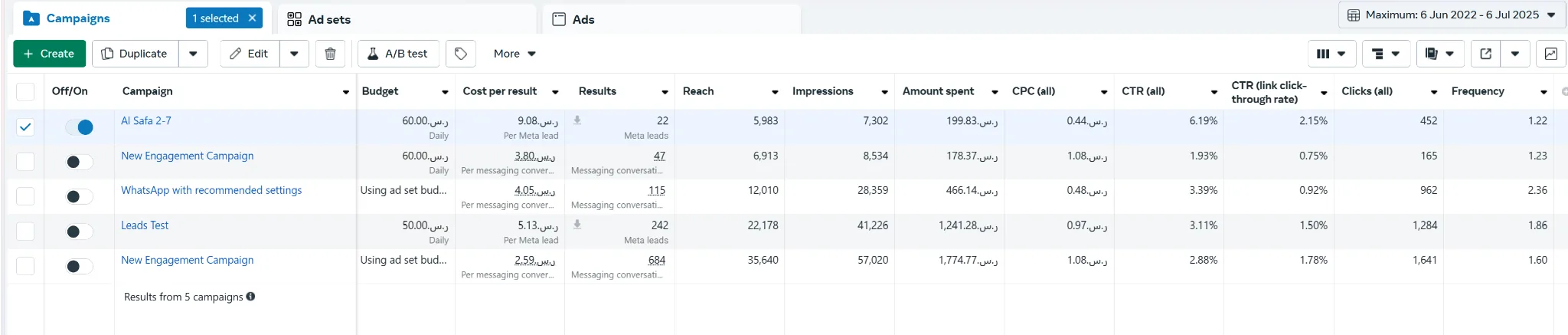Click the Results from 5 campaigns summary text

[183, 297]
